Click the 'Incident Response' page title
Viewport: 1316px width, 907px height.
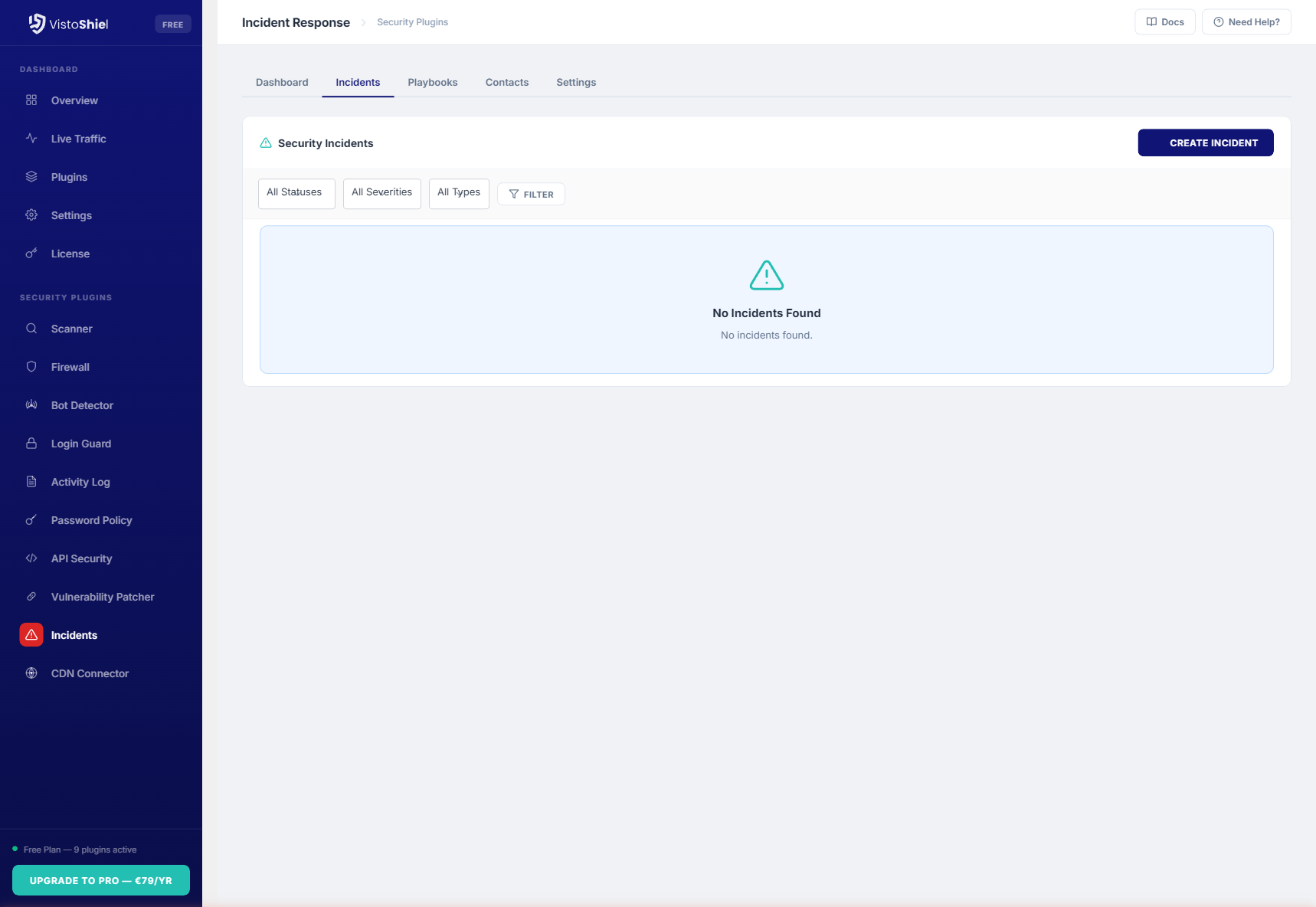pyautogui.click(x=296, y=22)
